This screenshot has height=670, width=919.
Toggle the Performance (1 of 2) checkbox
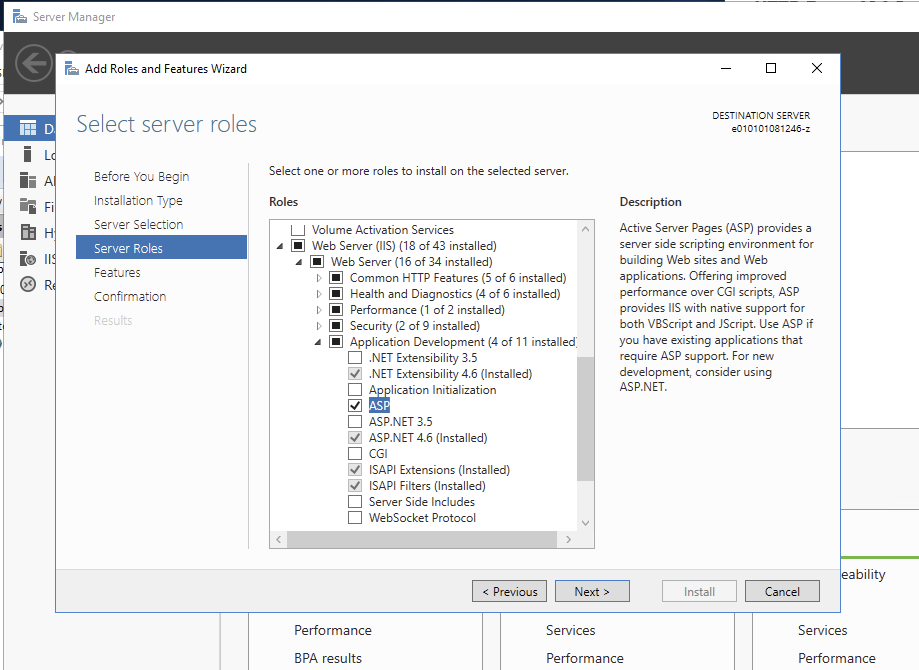[336, 310]
